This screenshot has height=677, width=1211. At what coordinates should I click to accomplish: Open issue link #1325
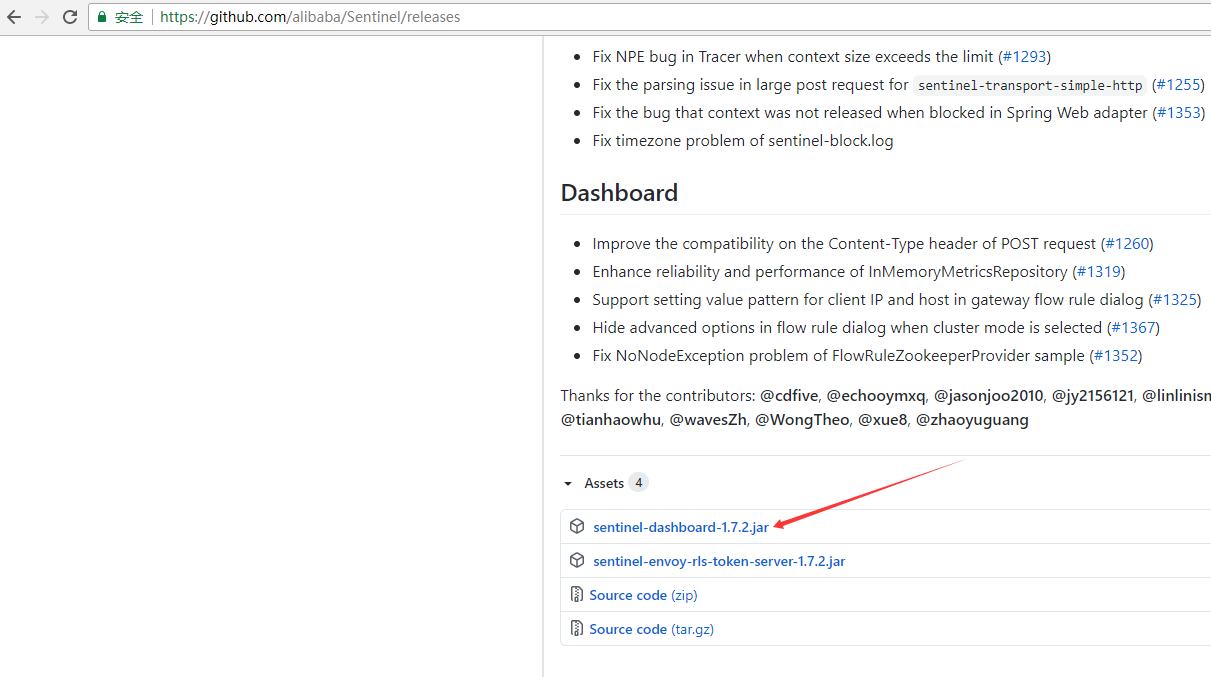[1174, 300]
